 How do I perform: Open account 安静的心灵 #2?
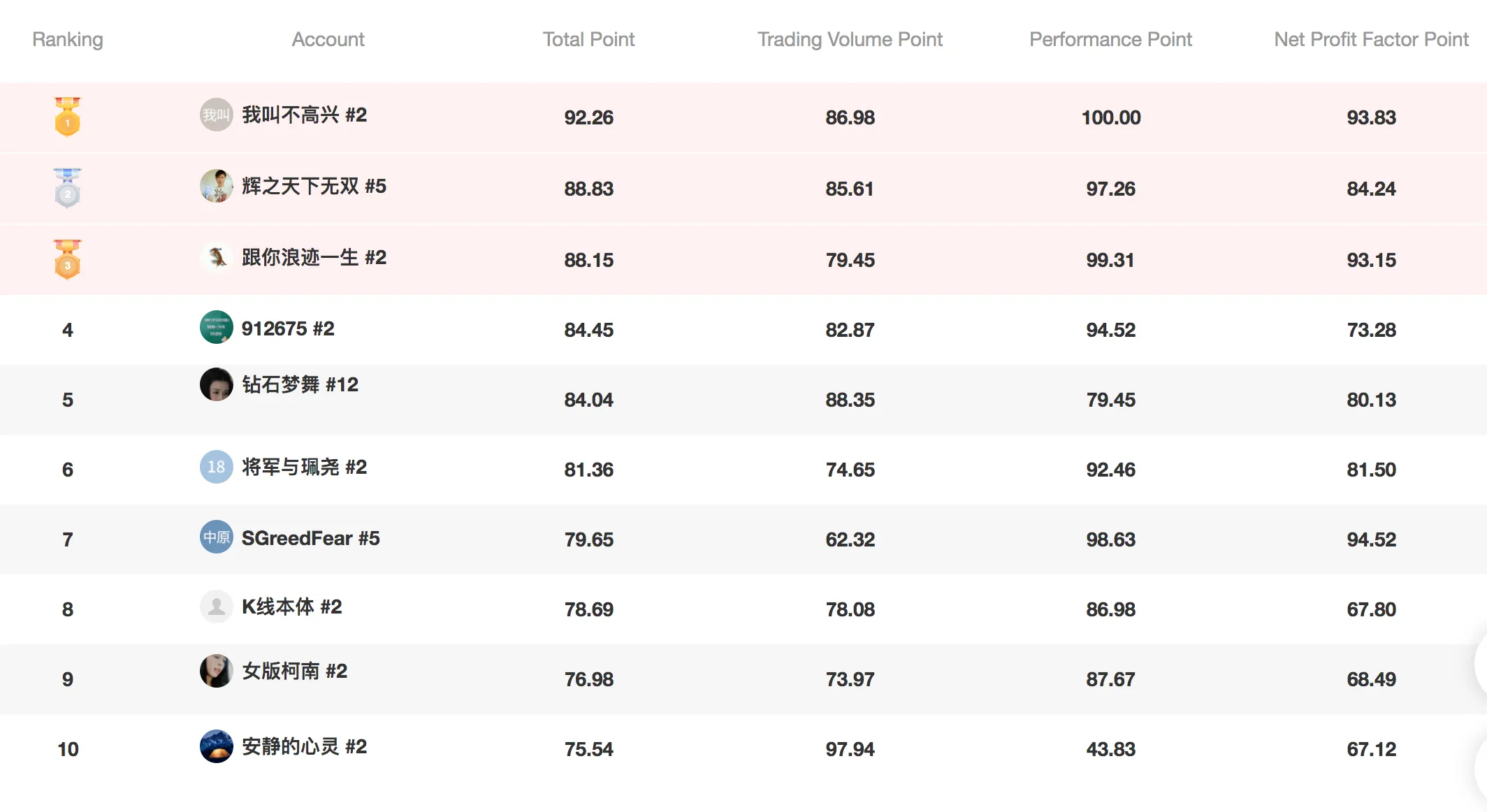(304, 746)
